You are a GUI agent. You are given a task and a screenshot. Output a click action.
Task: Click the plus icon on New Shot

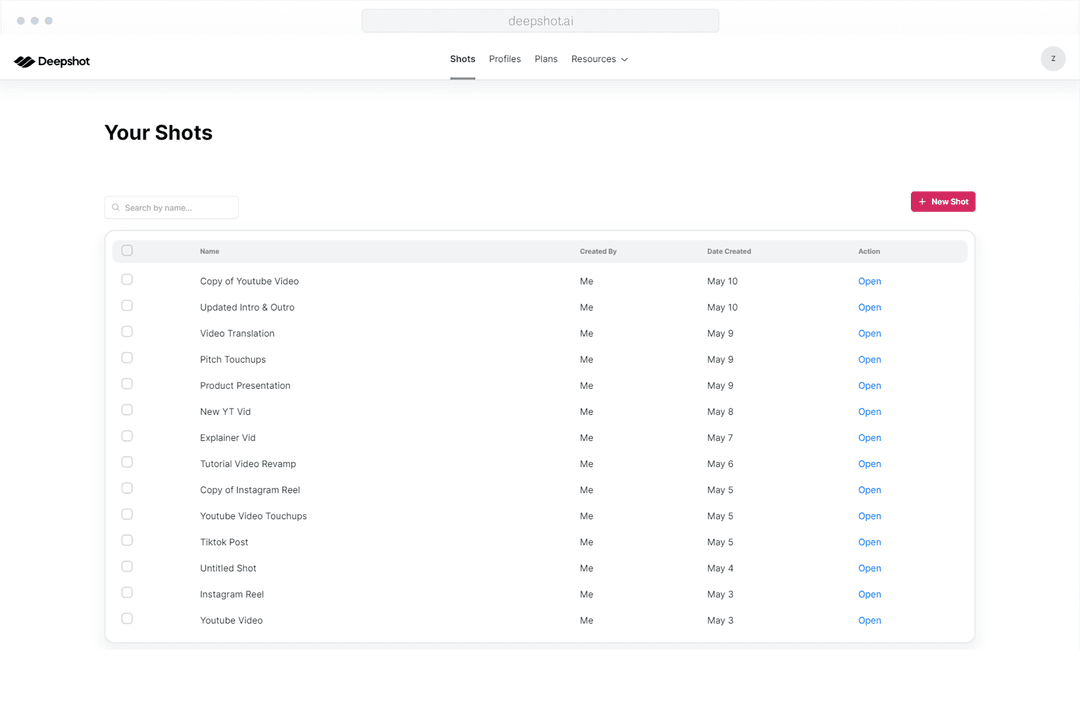[x=922, y=202]
